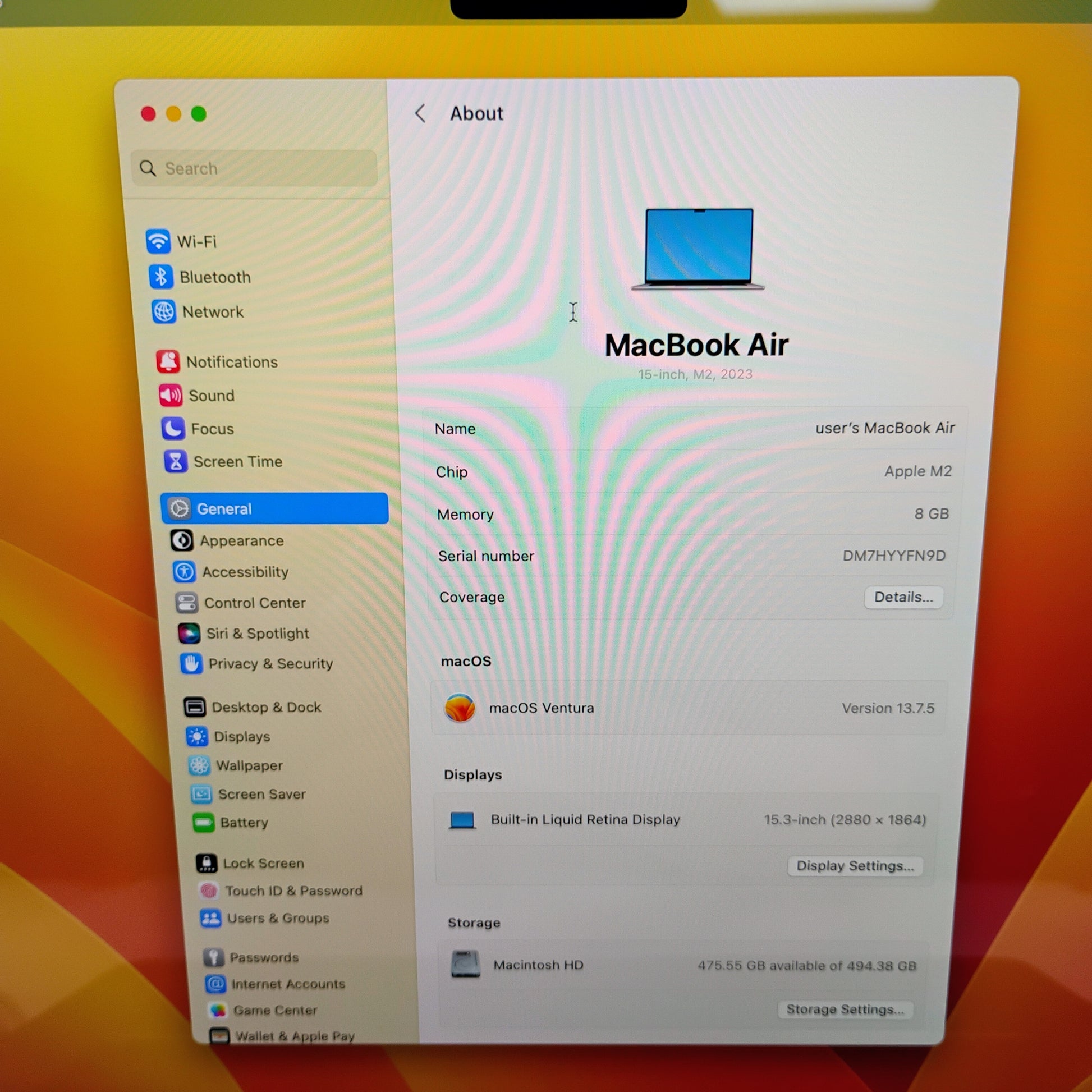Open the Internet Accounts @ icon
Viewport: 1092px width, 1092px height.
215,984
